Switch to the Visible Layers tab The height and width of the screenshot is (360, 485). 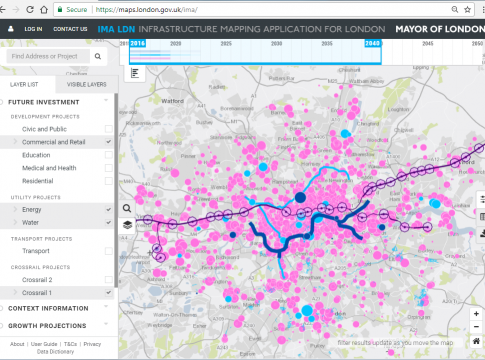point(87,85)
